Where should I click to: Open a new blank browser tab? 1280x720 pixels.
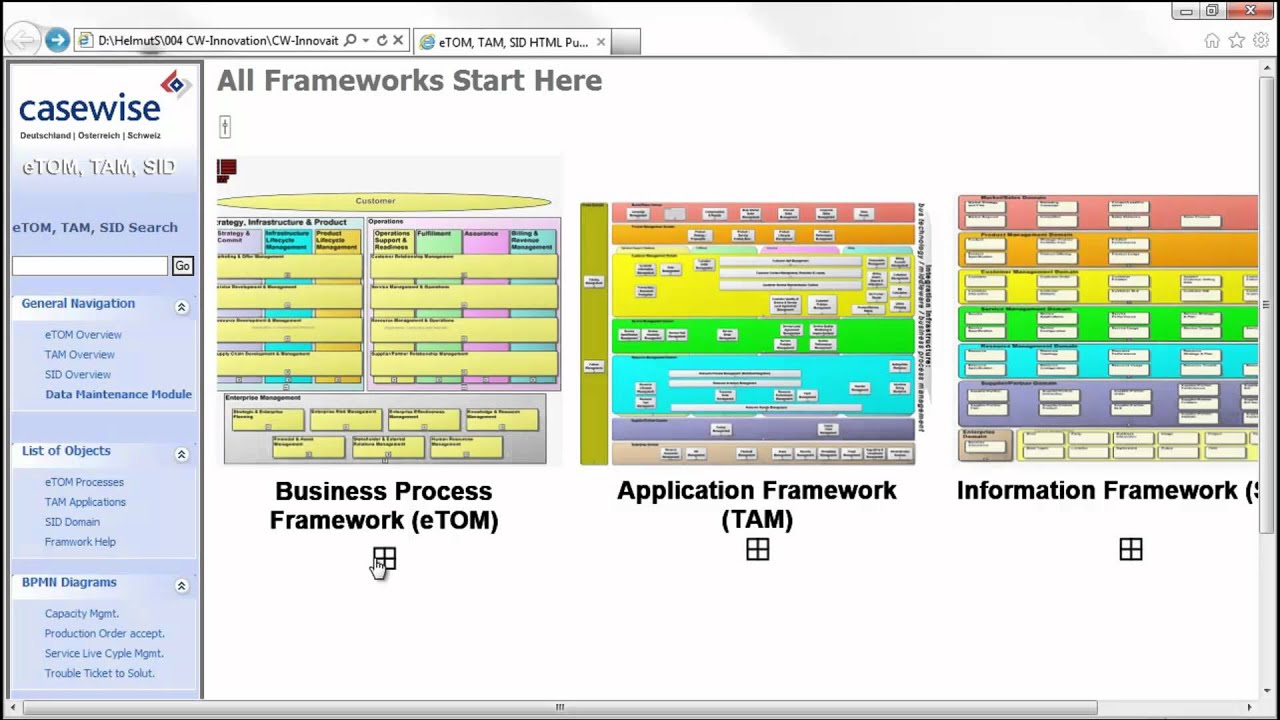point(625,42)
